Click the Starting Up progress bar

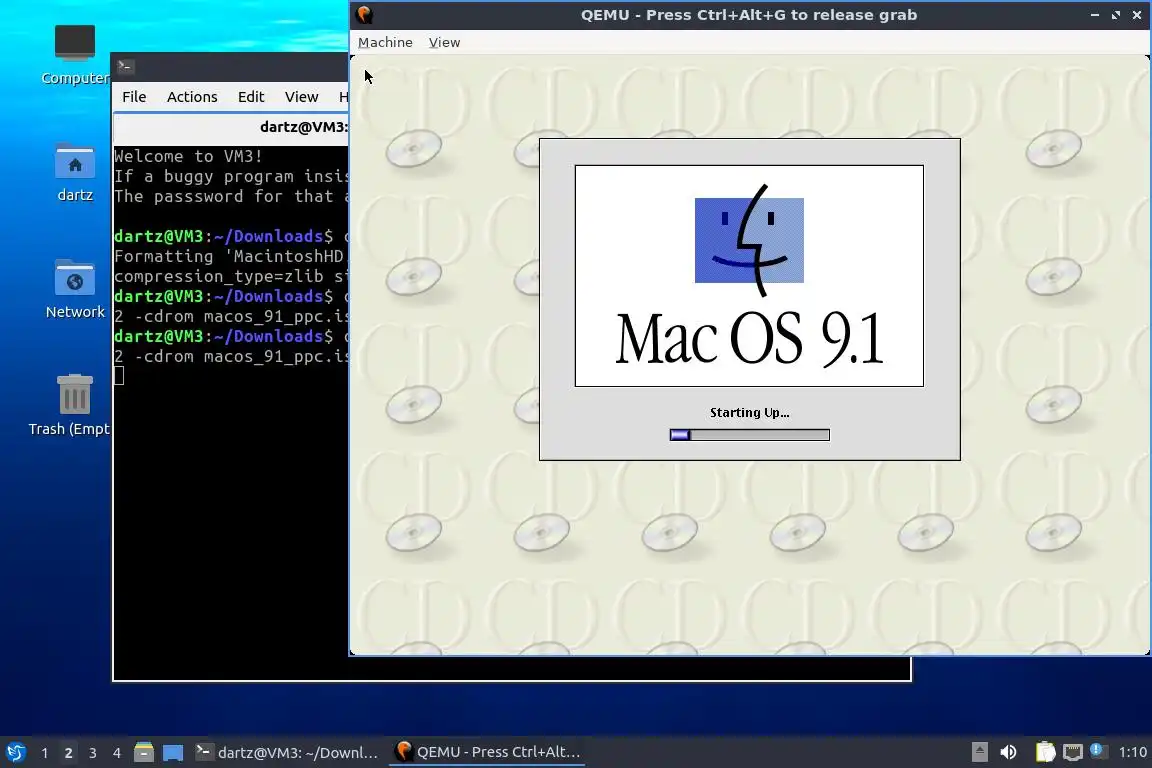coord(749,435)
